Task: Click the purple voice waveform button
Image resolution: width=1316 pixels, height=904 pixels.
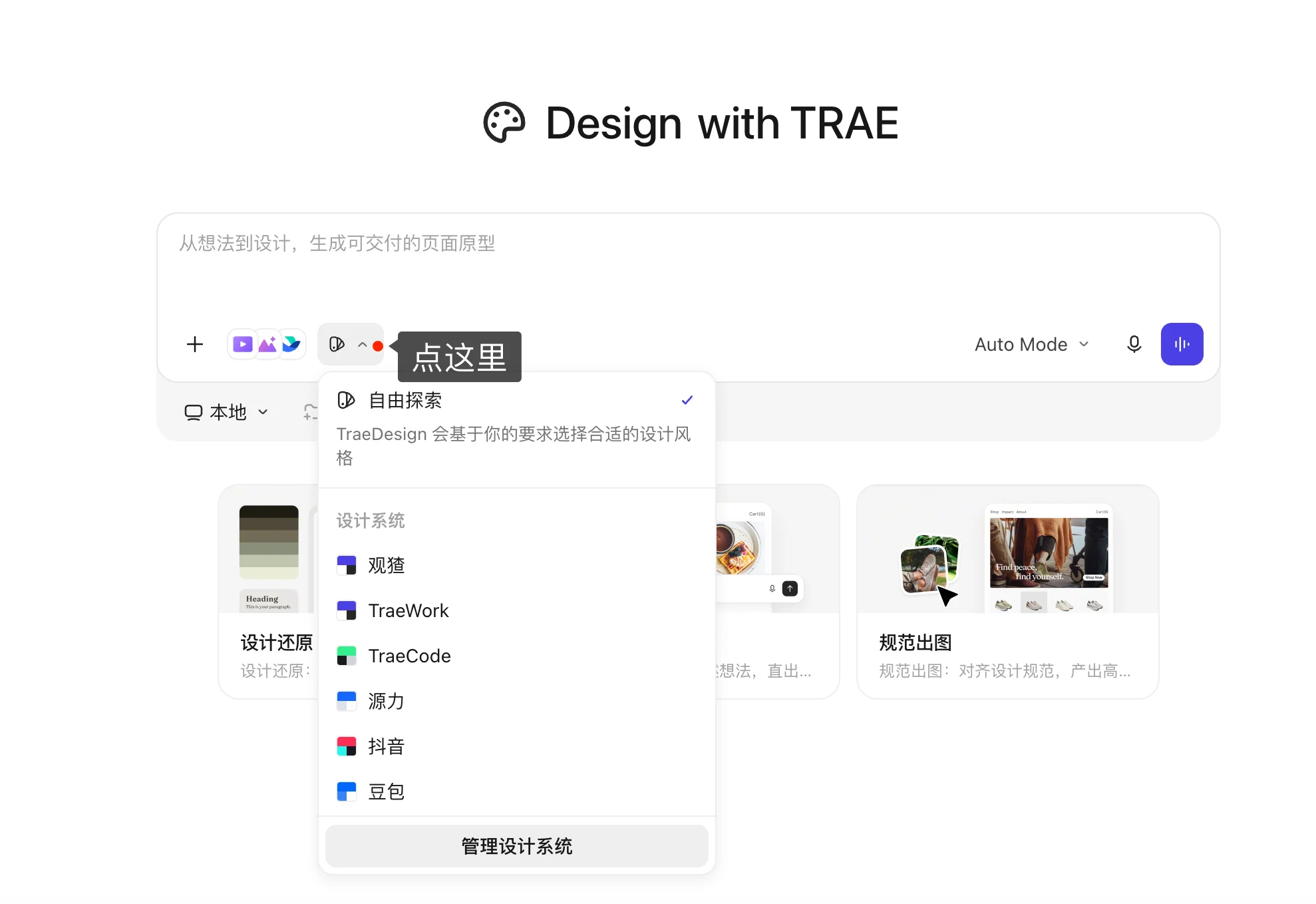Action: (x=1182, y=344)
